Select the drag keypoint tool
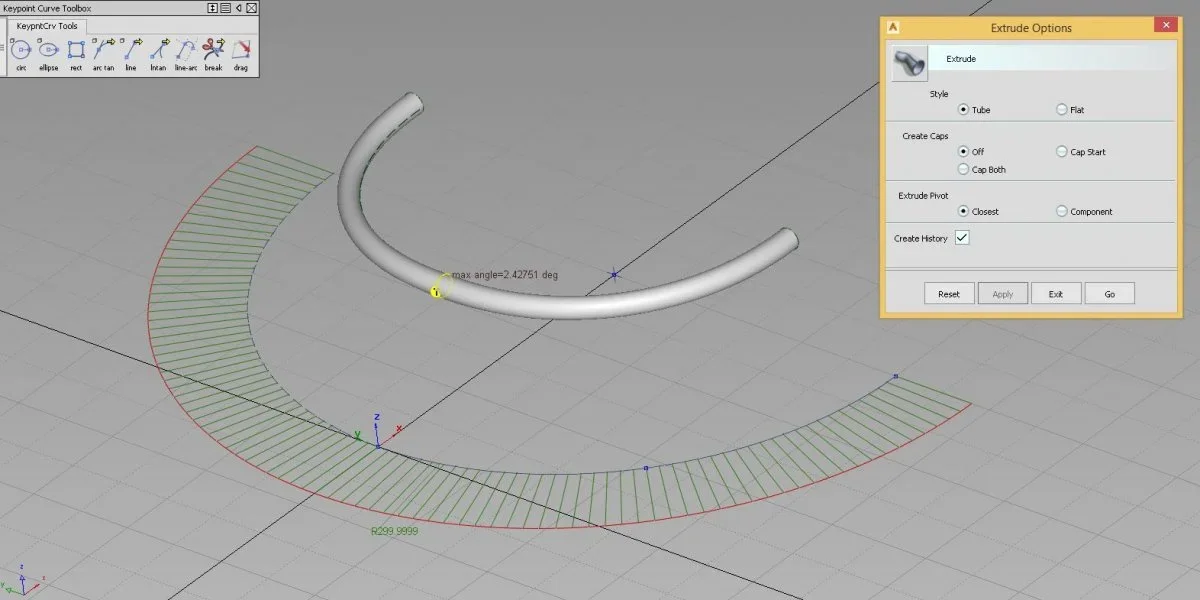This screenshot has width=1200, height=600. click(x=241, y=50)
